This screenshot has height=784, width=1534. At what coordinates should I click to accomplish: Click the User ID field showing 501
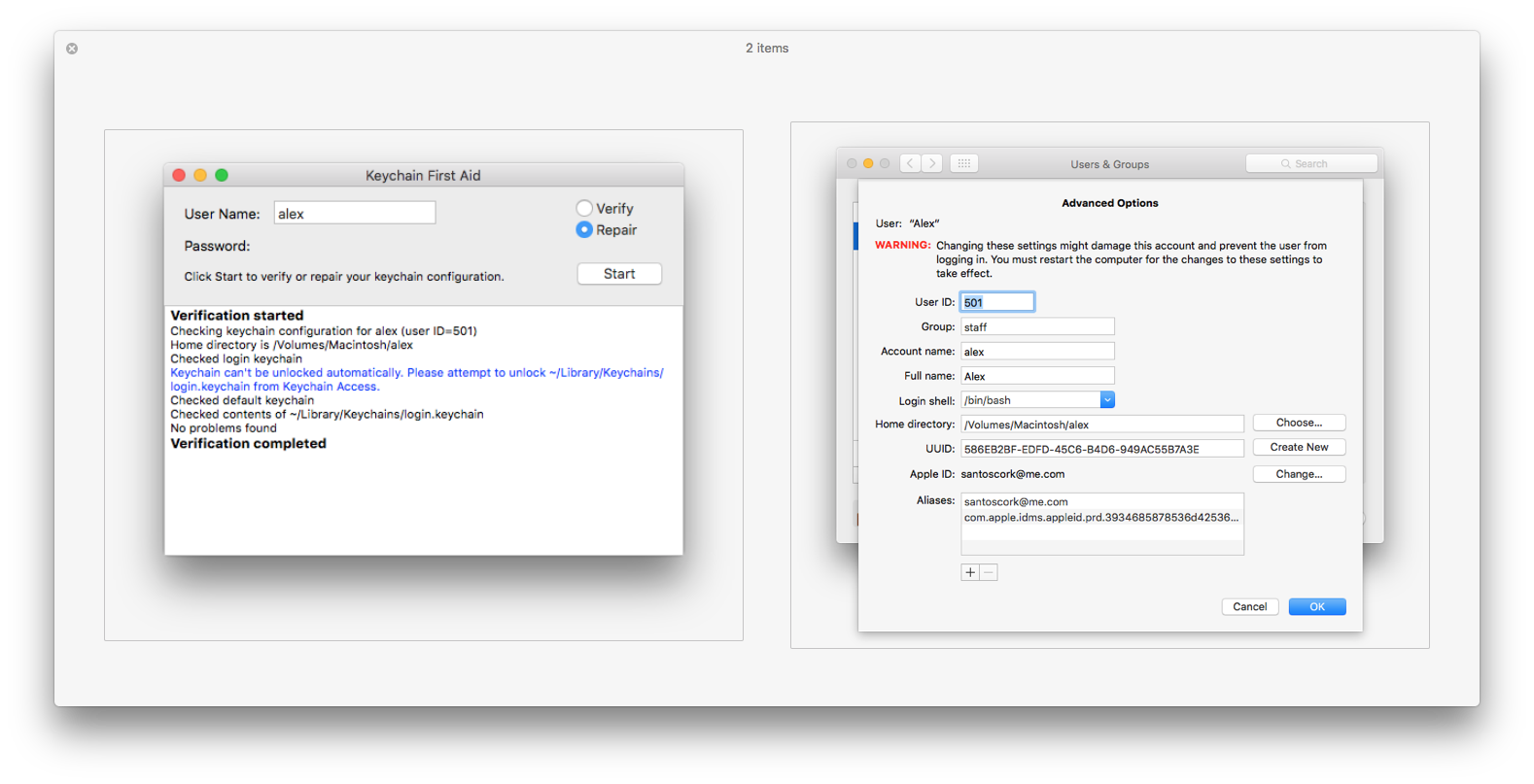point(997,302)
